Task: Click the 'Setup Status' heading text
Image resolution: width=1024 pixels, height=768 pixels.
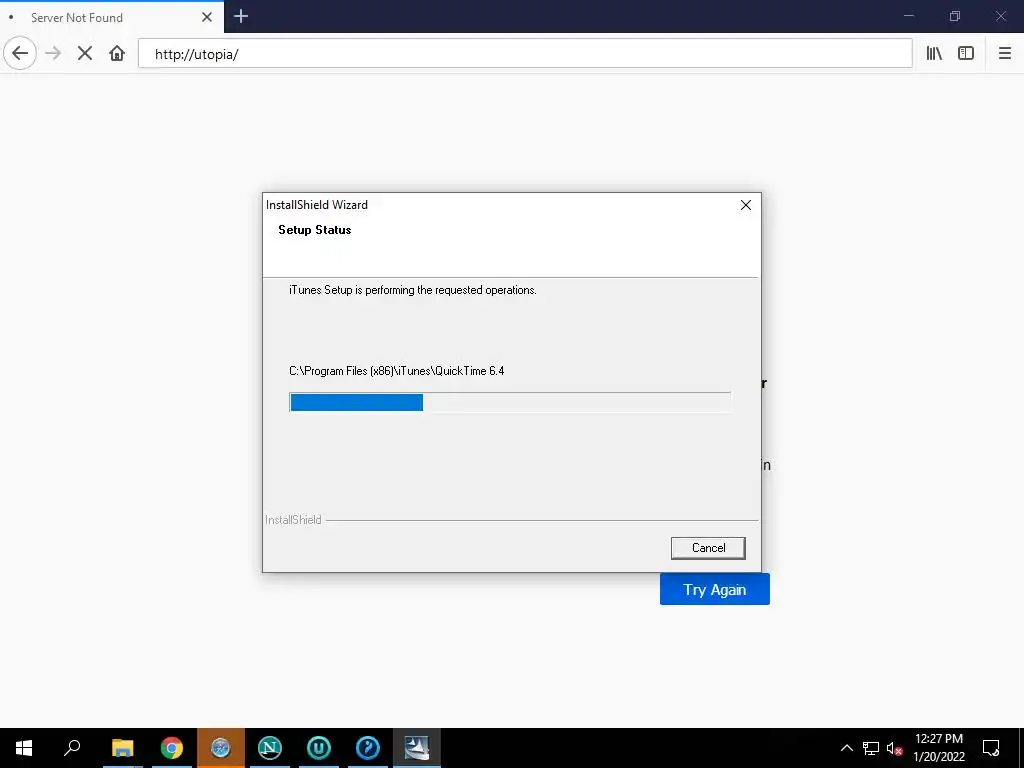Action: click(x=315, y=230)
